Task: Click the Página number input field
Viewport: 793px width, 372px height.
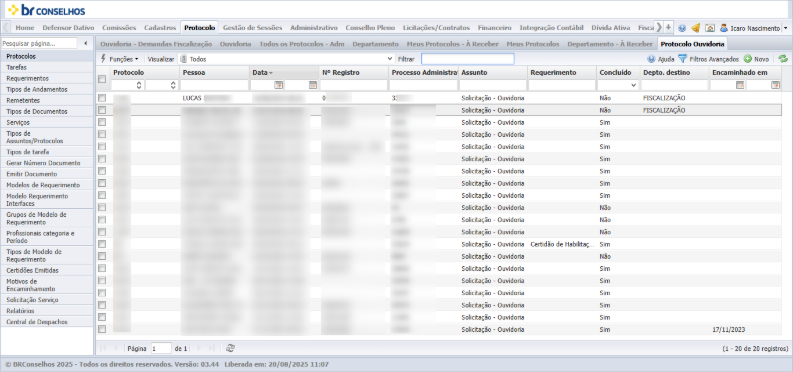Action: pyautogui.click(x=161, y=348)
